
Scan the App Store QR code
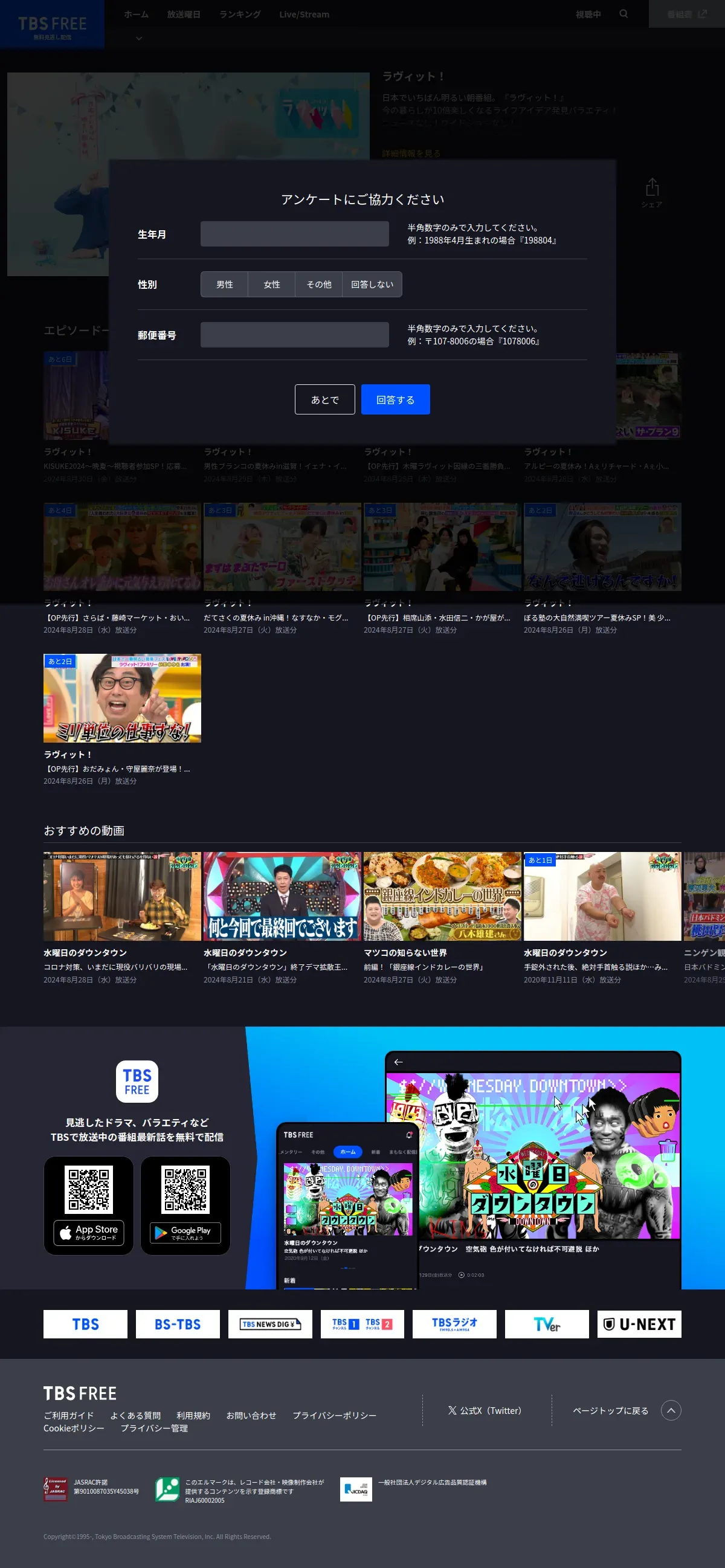(89, 1189)
